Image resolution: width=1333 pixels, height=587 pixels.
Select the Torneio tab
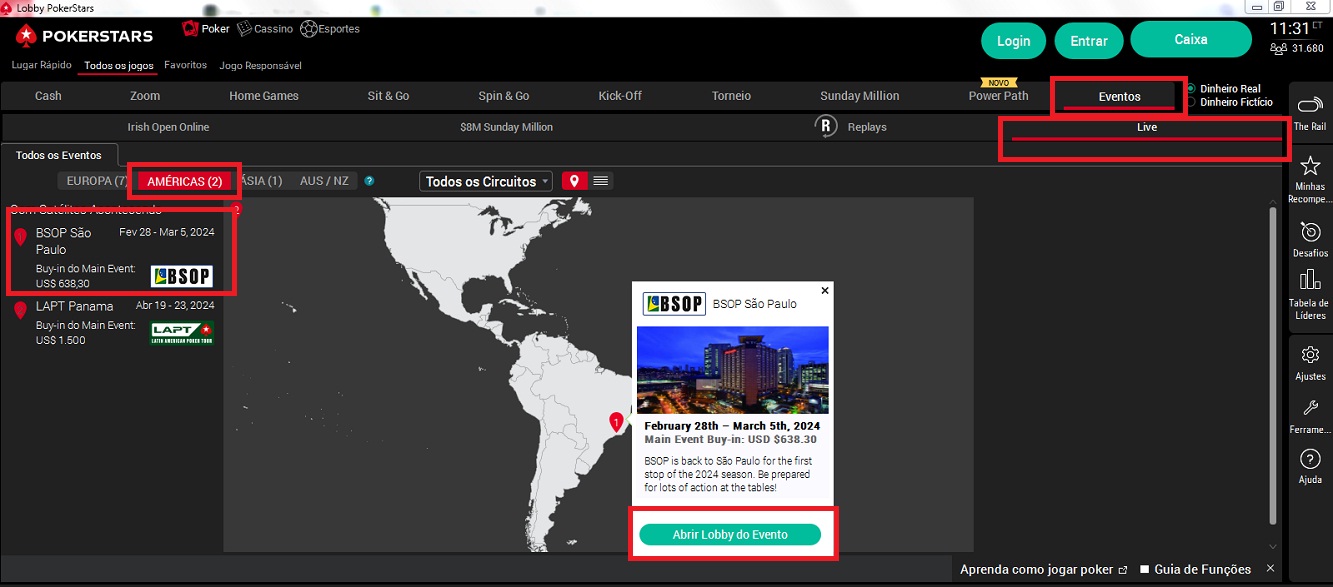731,96
